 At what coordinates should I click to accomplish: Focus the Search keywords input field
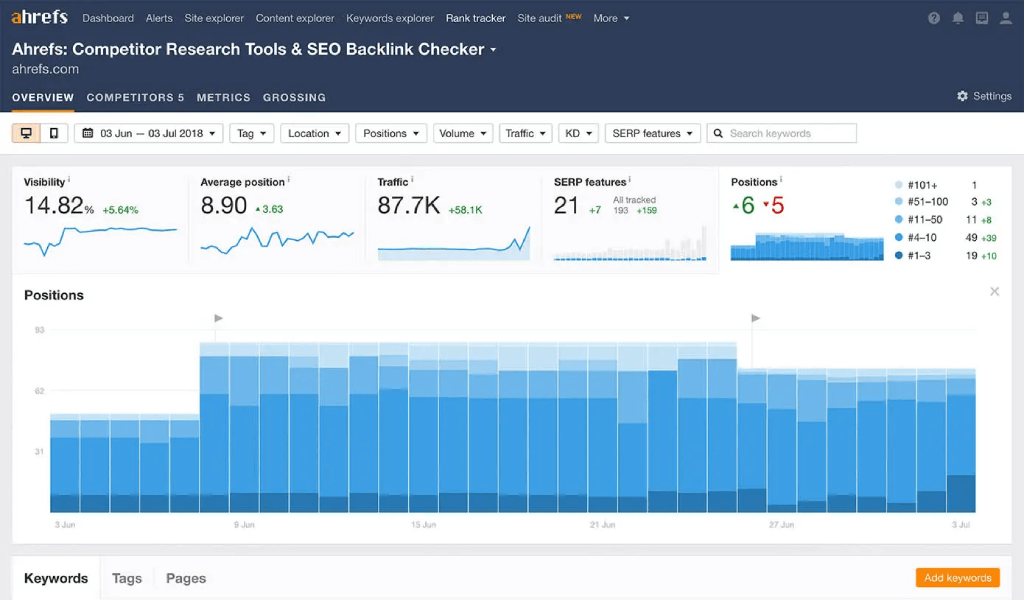(782, 133)
